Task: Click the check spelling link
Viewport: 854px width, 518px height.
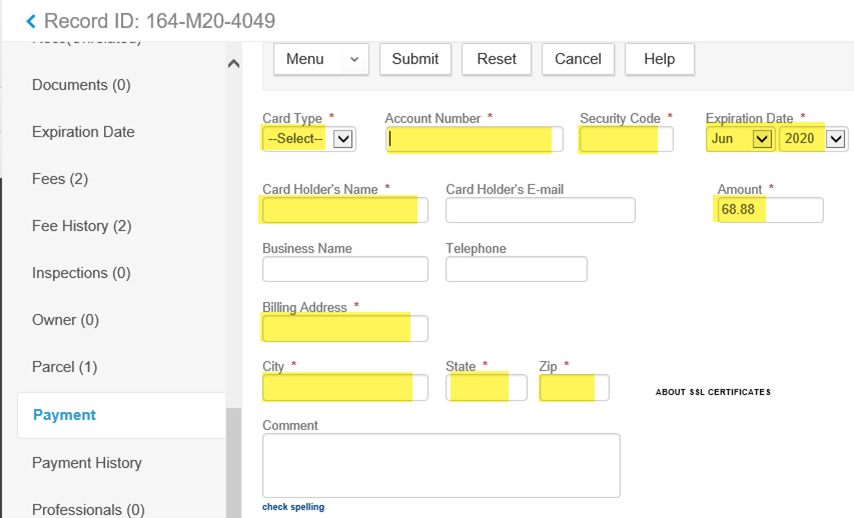Action: (293, 507)
